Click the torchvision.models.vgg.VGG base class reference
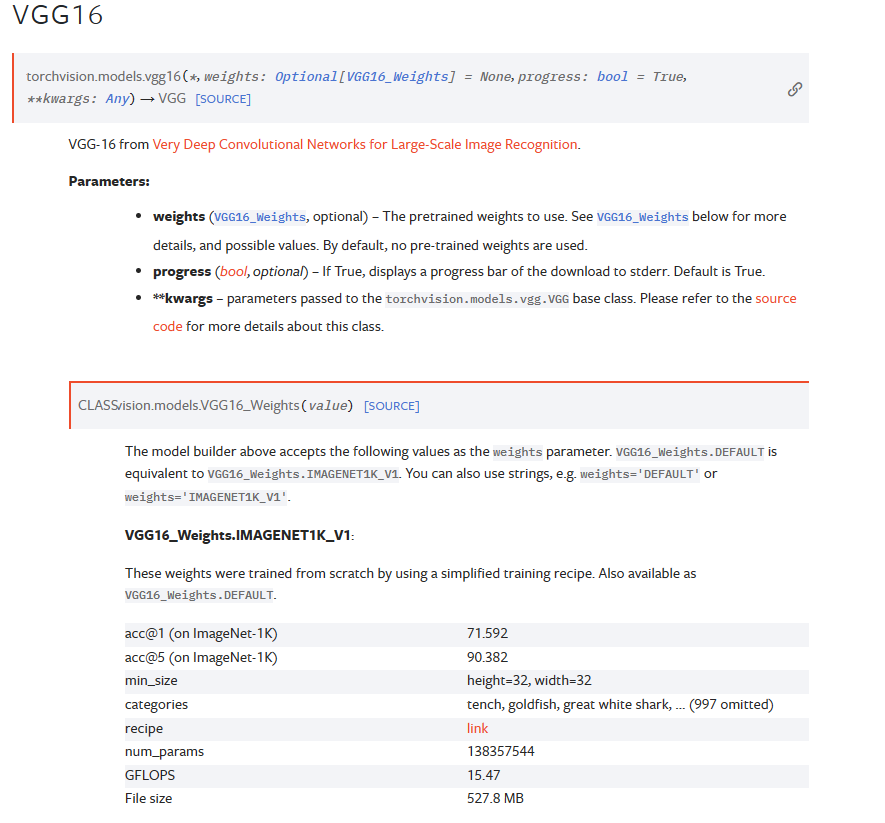Image resolution: width=885 pixels, height=823 pixels. (475, 298)
